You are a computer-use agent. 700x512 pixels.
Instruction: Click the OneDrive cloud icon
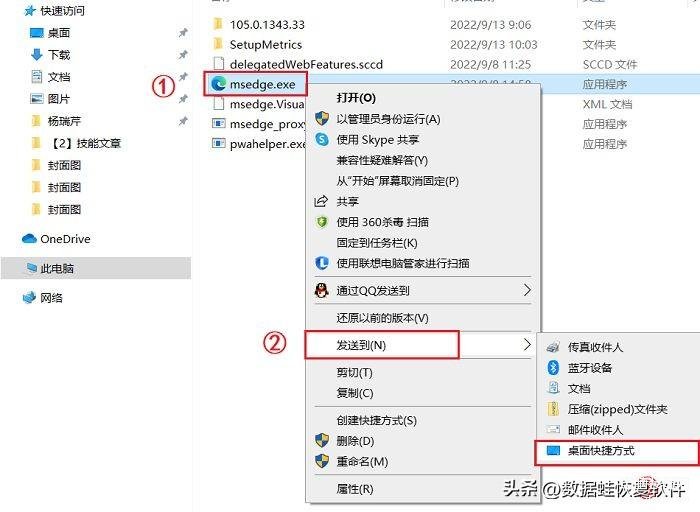coord(29,239)
